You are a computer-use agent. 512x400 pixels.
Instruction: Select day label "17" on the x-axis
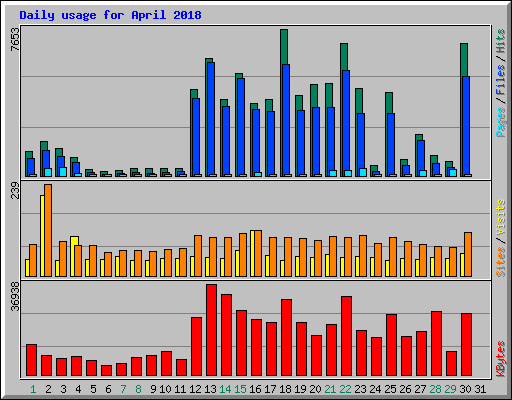pos(270,389)
